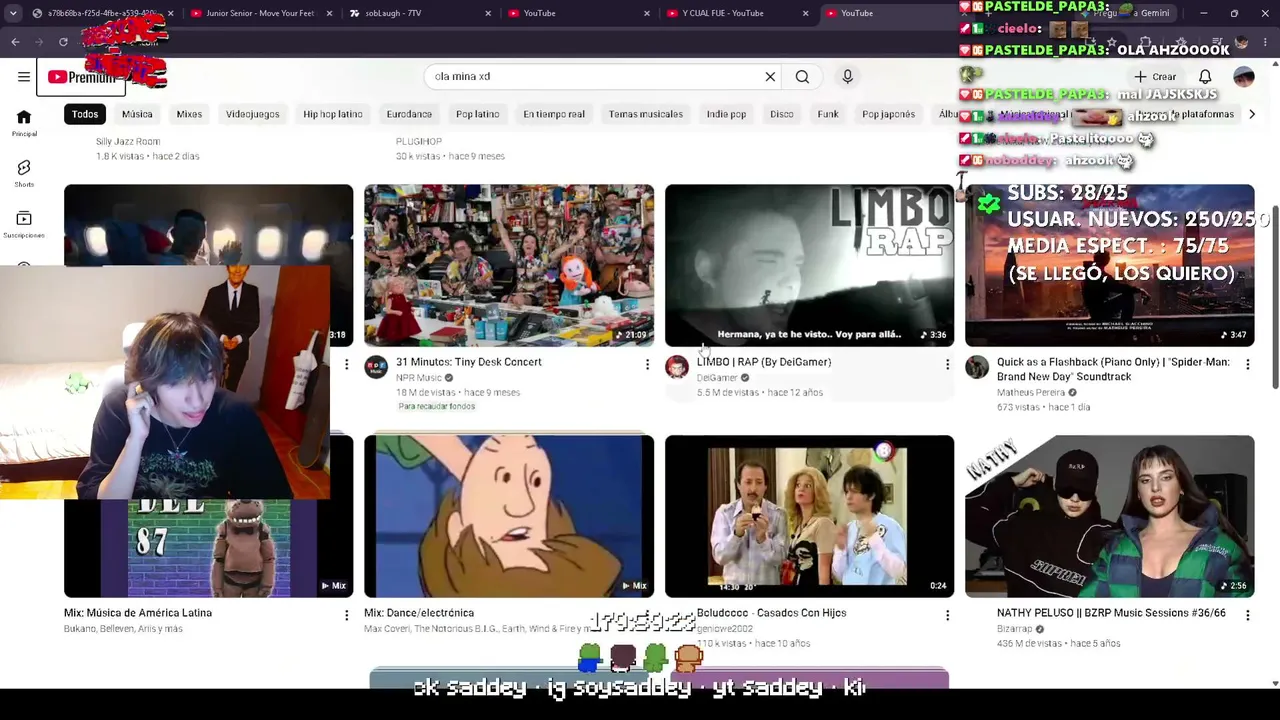The width and height of the screenshot is (1280, 720).
Task: Select the Temas musicales filter chip
Action: click(x=646, y=114)
